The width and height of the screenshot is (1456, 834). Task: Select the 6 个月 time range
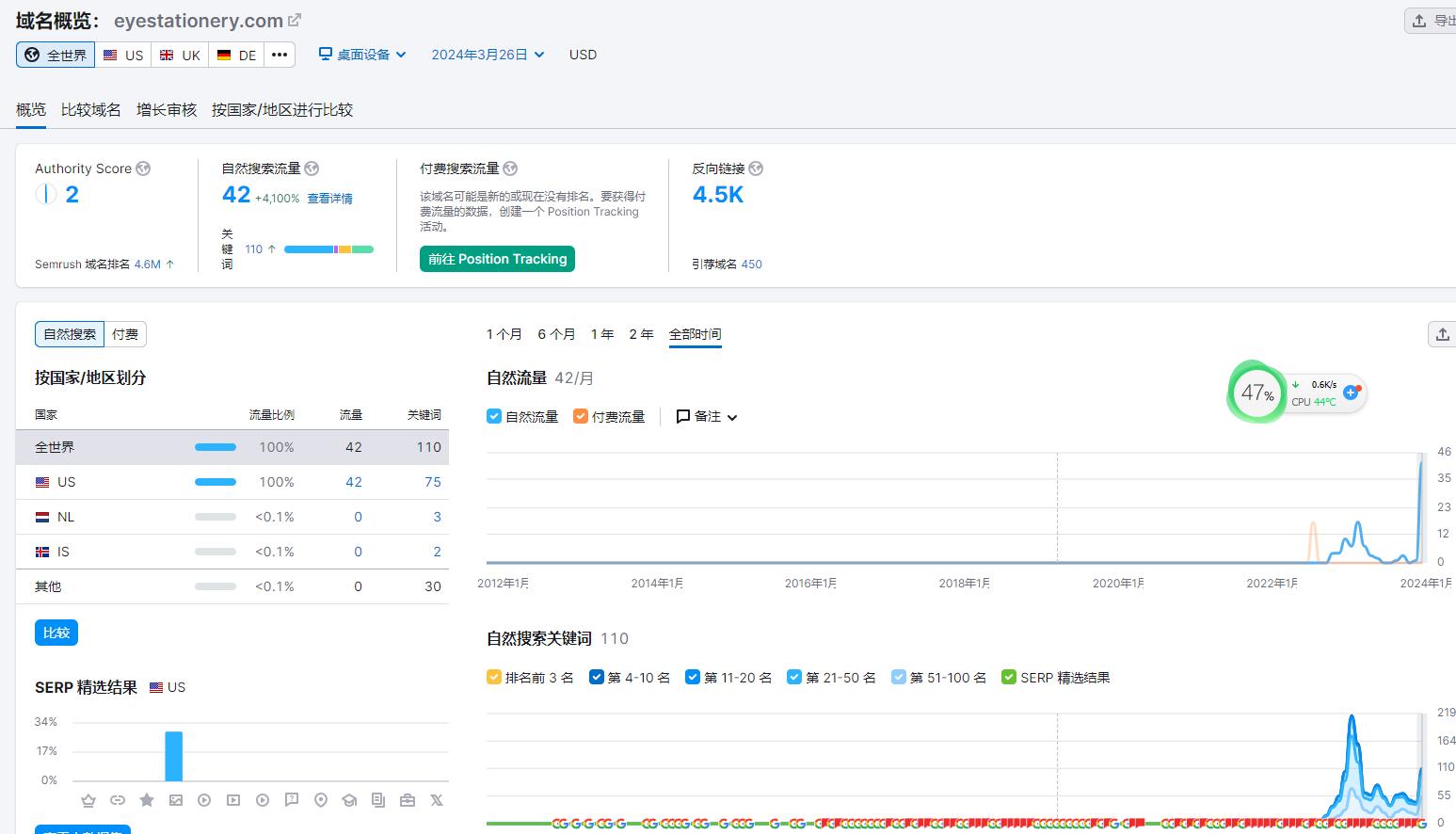(556, 334)
